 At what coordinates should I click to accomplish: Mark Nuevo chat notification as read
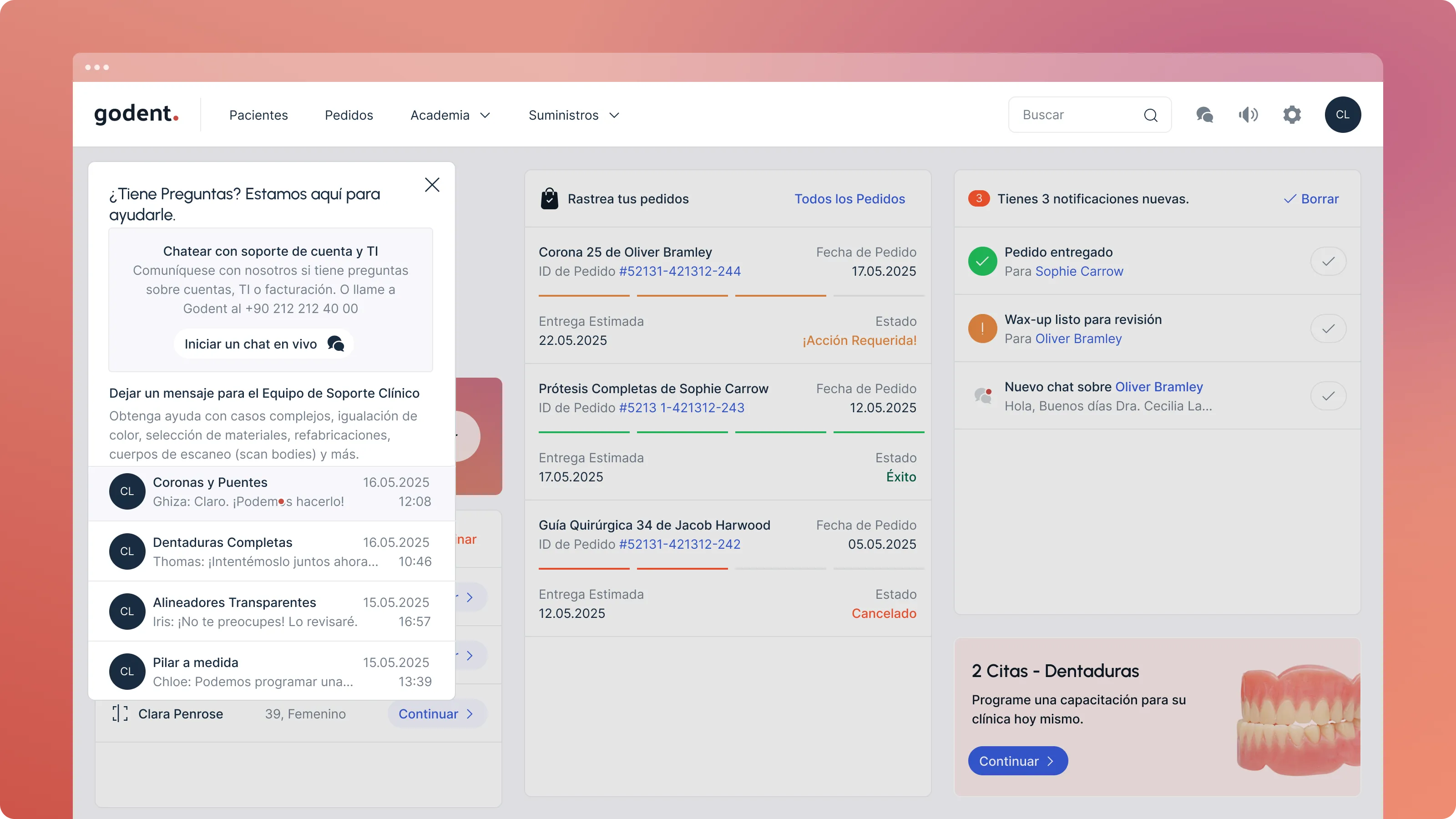tap(1328, 396)
